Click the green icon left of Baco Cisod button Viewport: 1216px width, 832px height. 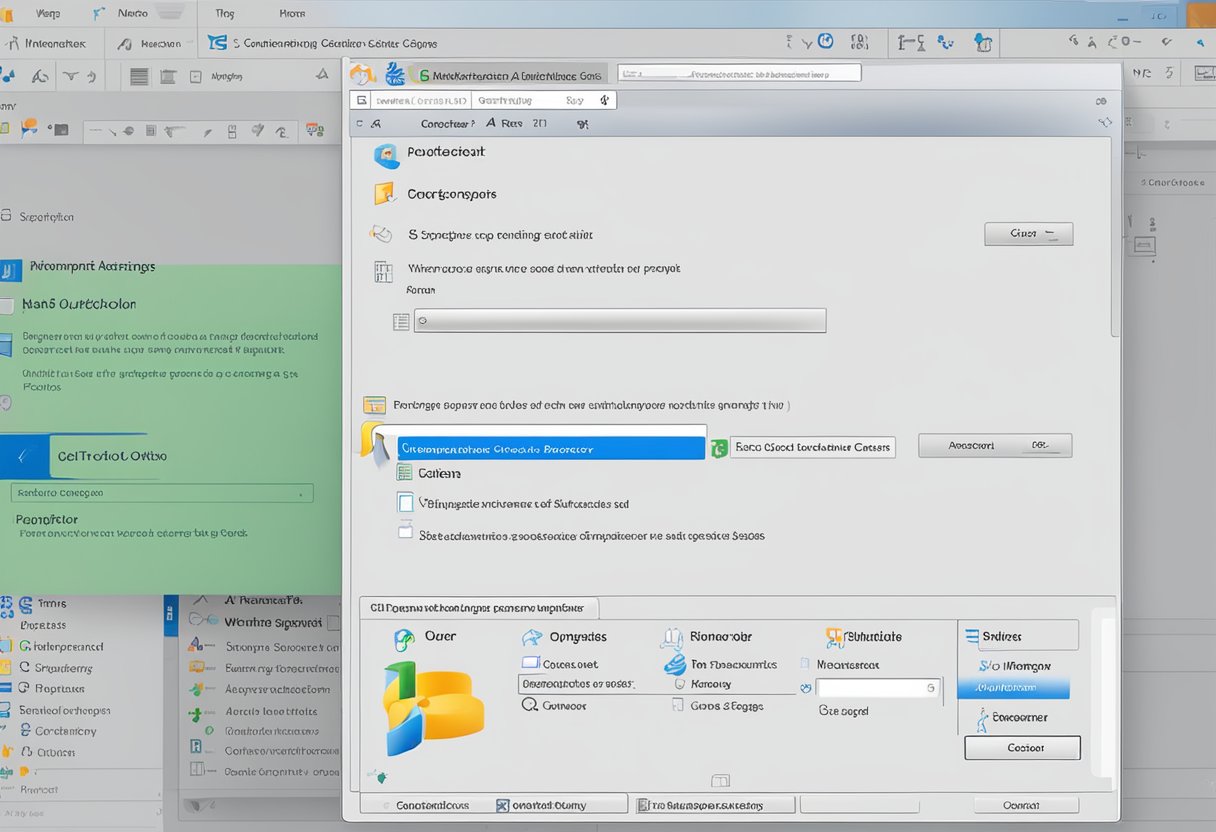point(718,449)
